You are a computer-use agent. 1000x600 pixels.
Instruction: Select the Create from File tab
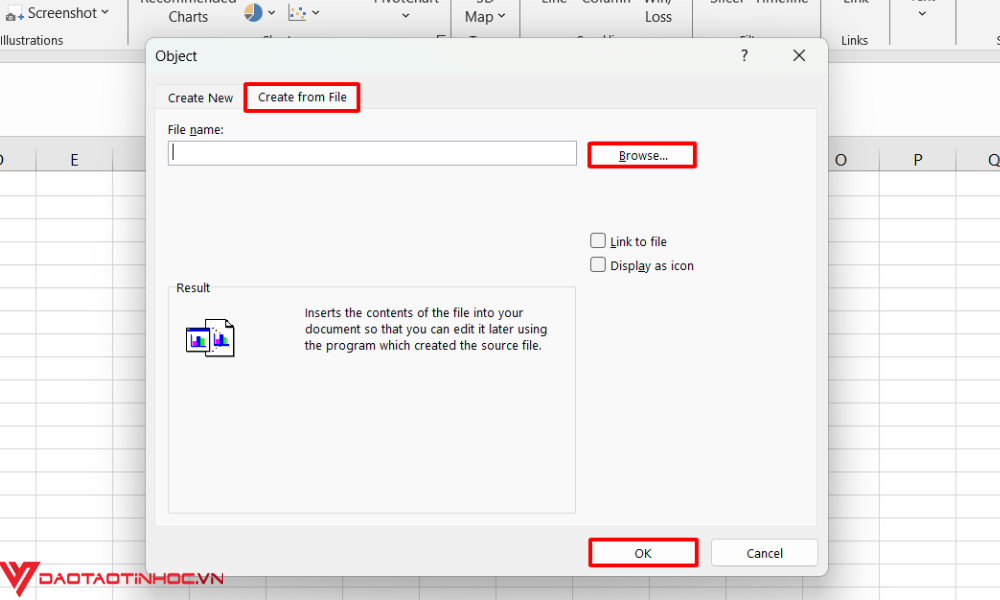(x=301, y=97)
